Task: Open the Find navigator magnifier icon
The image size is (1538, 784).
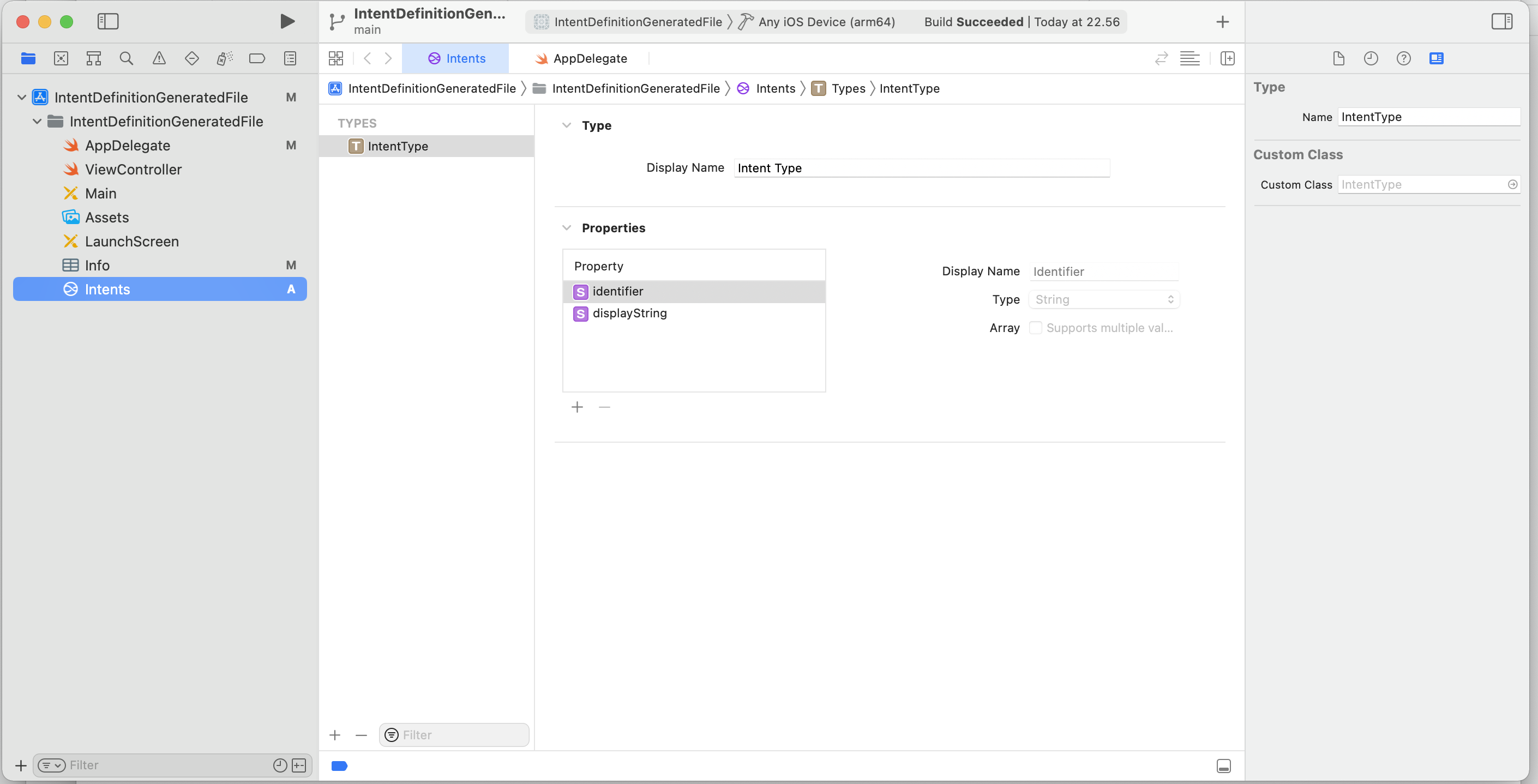Action: coord(126,58)
